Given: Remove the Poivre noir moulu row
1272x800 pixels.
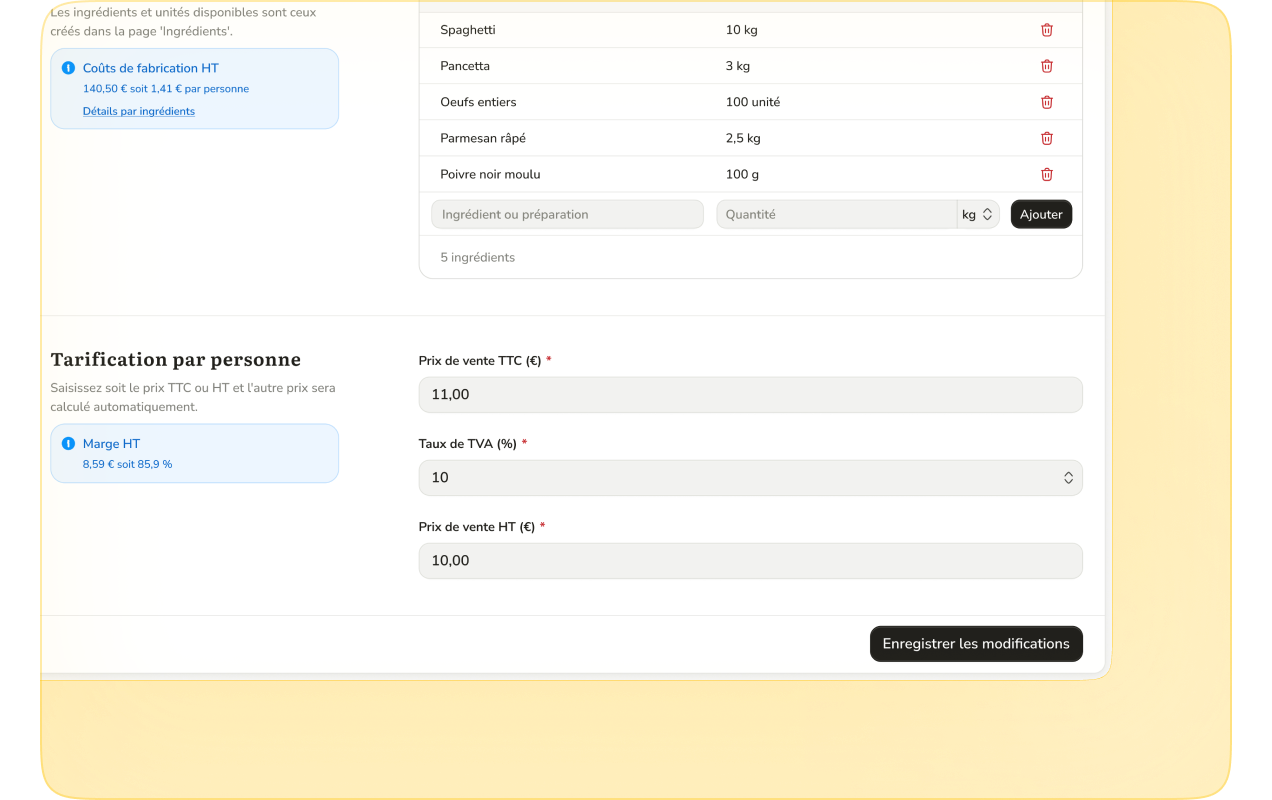Looking at the screenshot, I should tap(1046, 174).
